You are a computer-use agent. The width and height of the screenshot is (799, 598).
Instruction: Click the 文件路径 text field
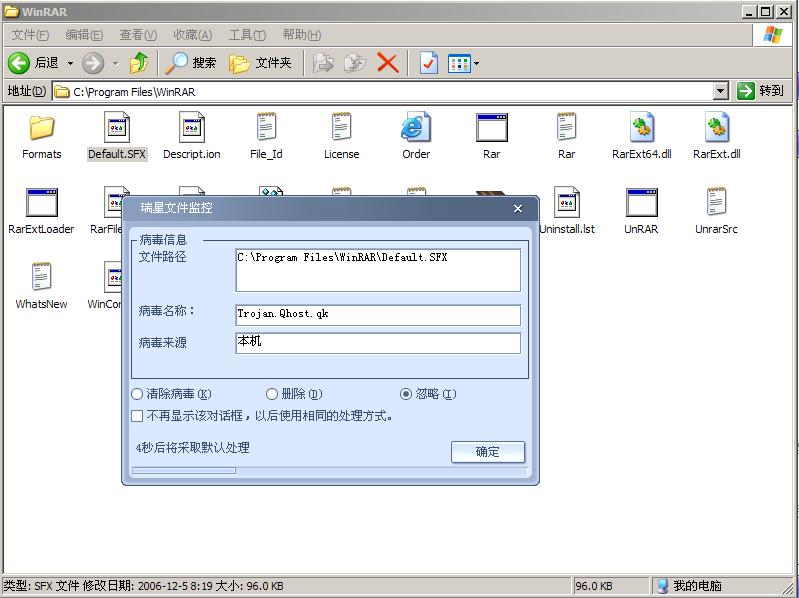pos(378,270)
